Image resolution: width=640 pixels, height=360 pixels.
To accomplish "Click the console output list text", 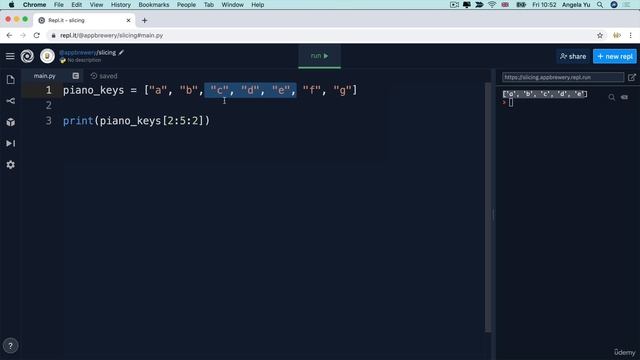I will click(x=545, y=94).
